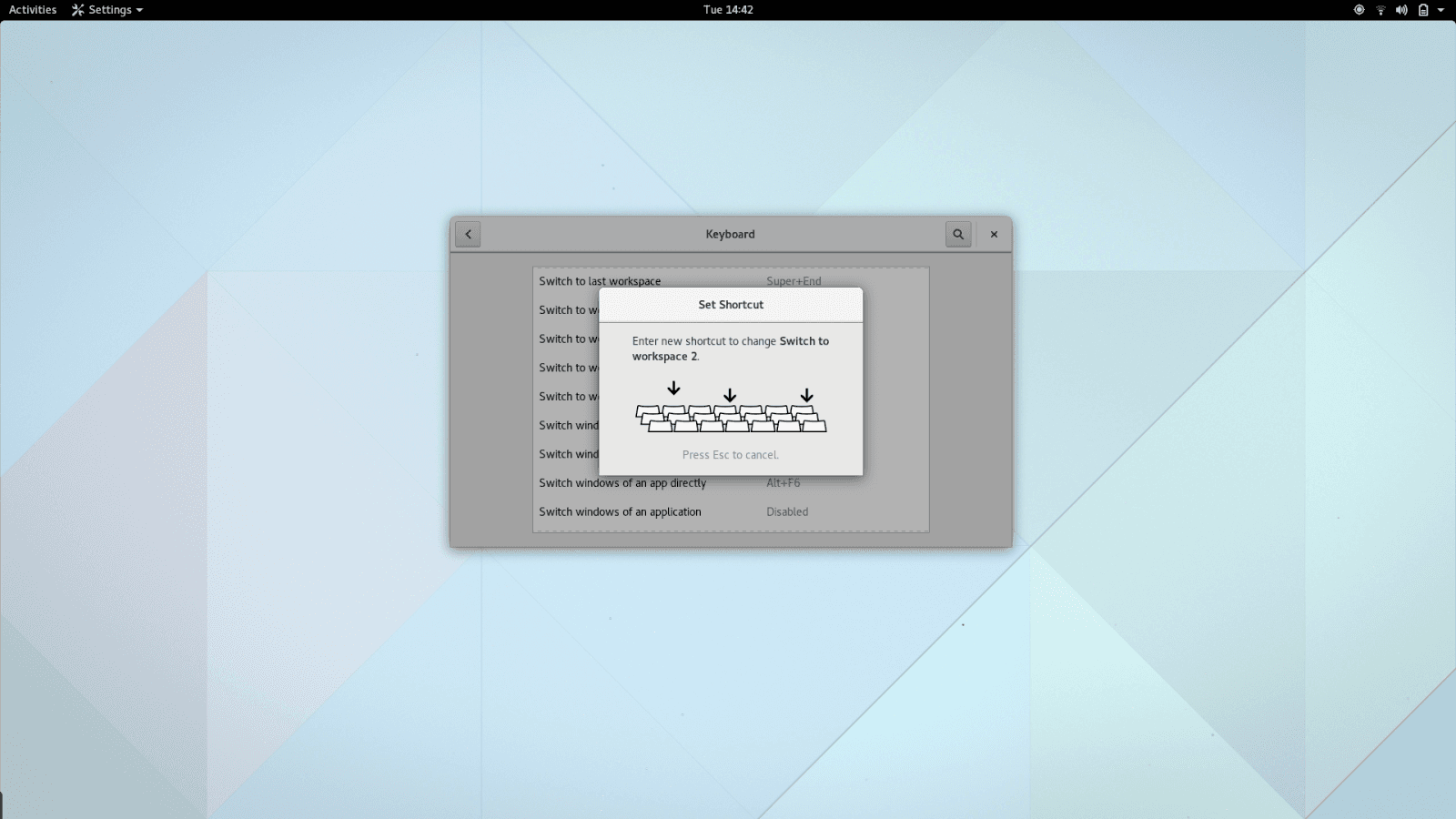The height and width of the screenshot is (819, 1456).
Task: Select the Switch to last workspace shortcut row
Action: [600, 281]
